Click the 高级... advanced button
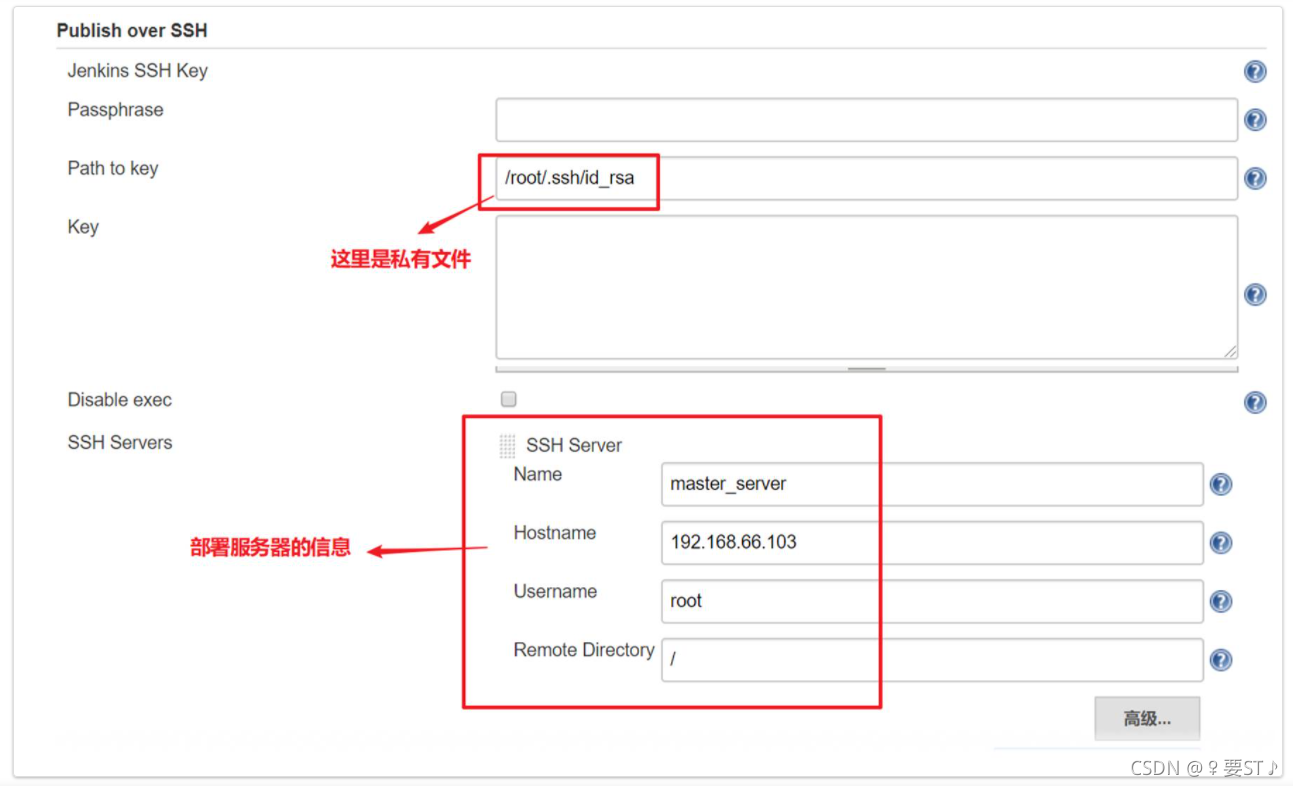 [1147, 719]
